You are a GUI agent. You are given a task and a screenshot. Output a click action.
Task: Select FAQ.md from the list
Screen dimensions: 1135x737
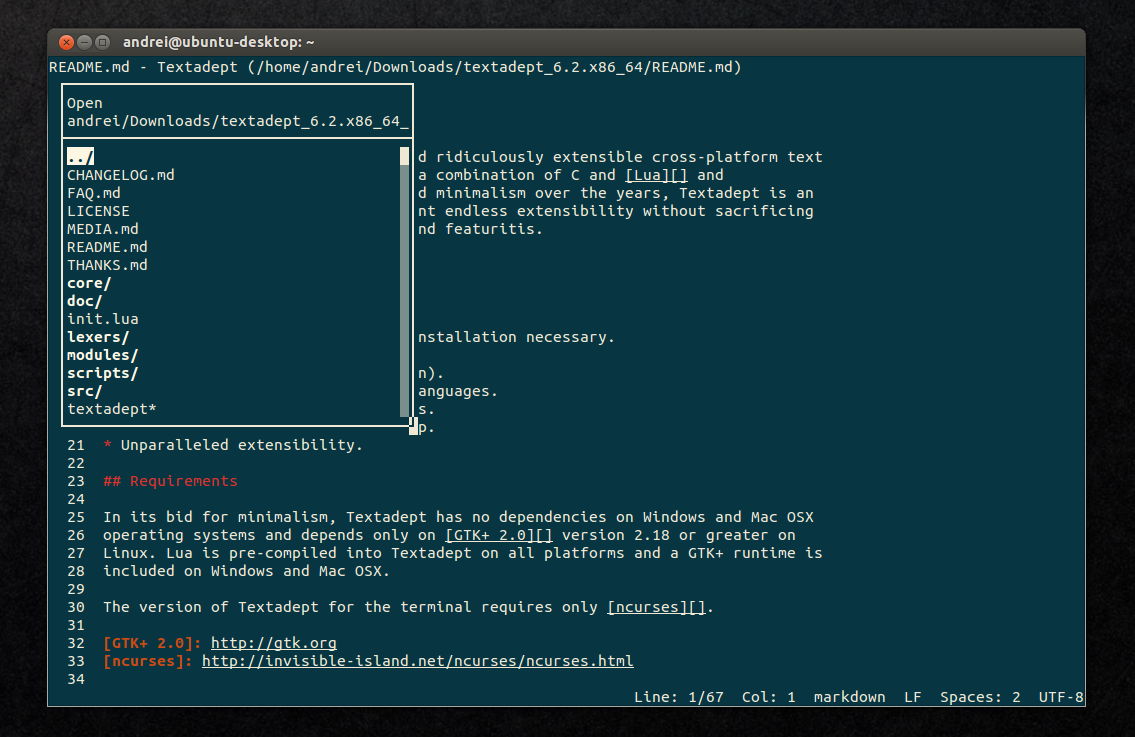point(94,193)
